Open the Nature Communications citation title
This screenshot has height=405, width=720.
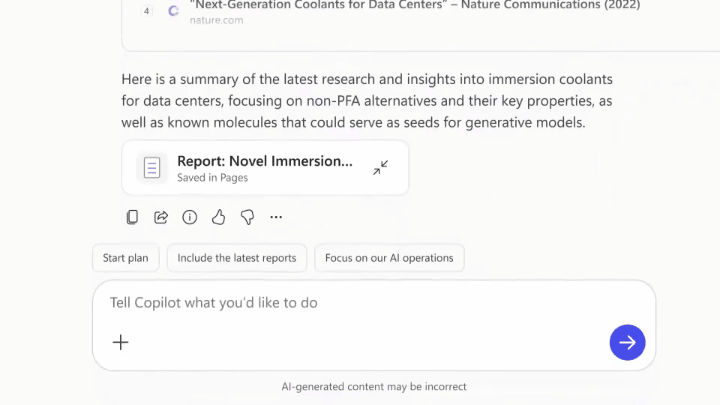(x=414, y=5)
